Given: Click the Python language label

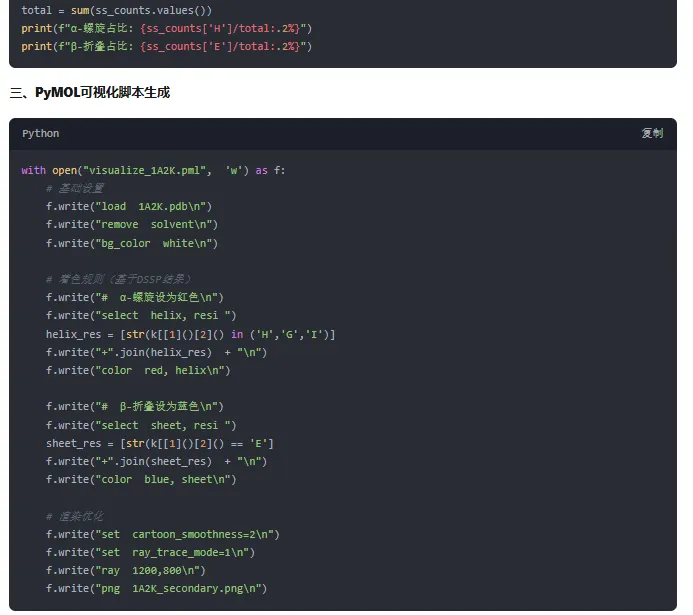Looking at the screenshot, I should (41, 133).
